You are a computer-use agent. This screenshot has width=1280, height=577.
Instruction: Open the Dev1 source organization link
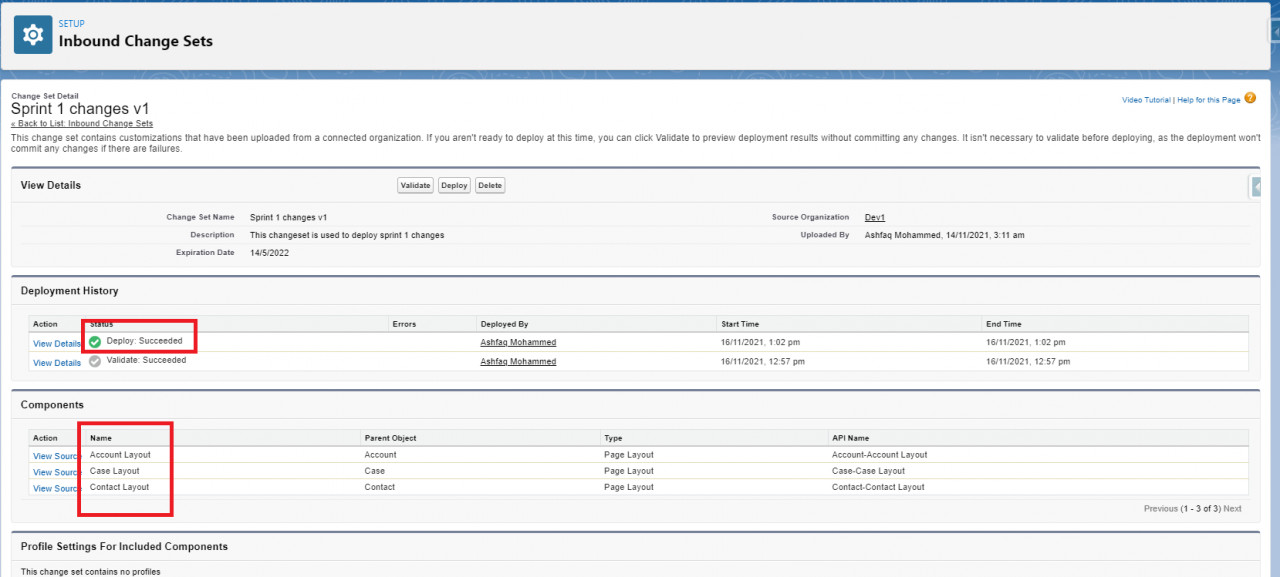[874, 217]
